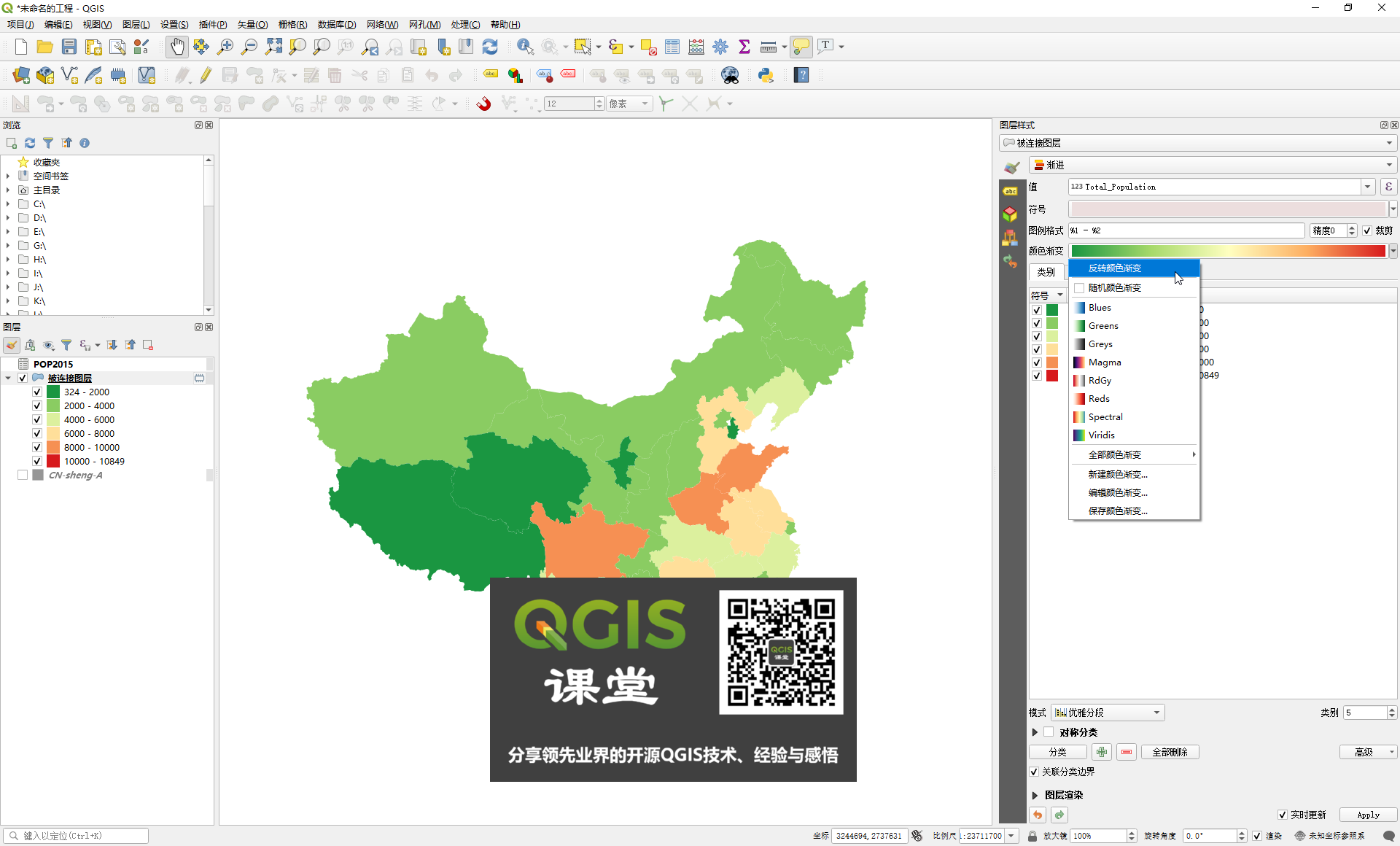Viewport: 1400px width, 846px height.
Task: Open the 像素 units dropdown
Action: (x=629, y=104)
